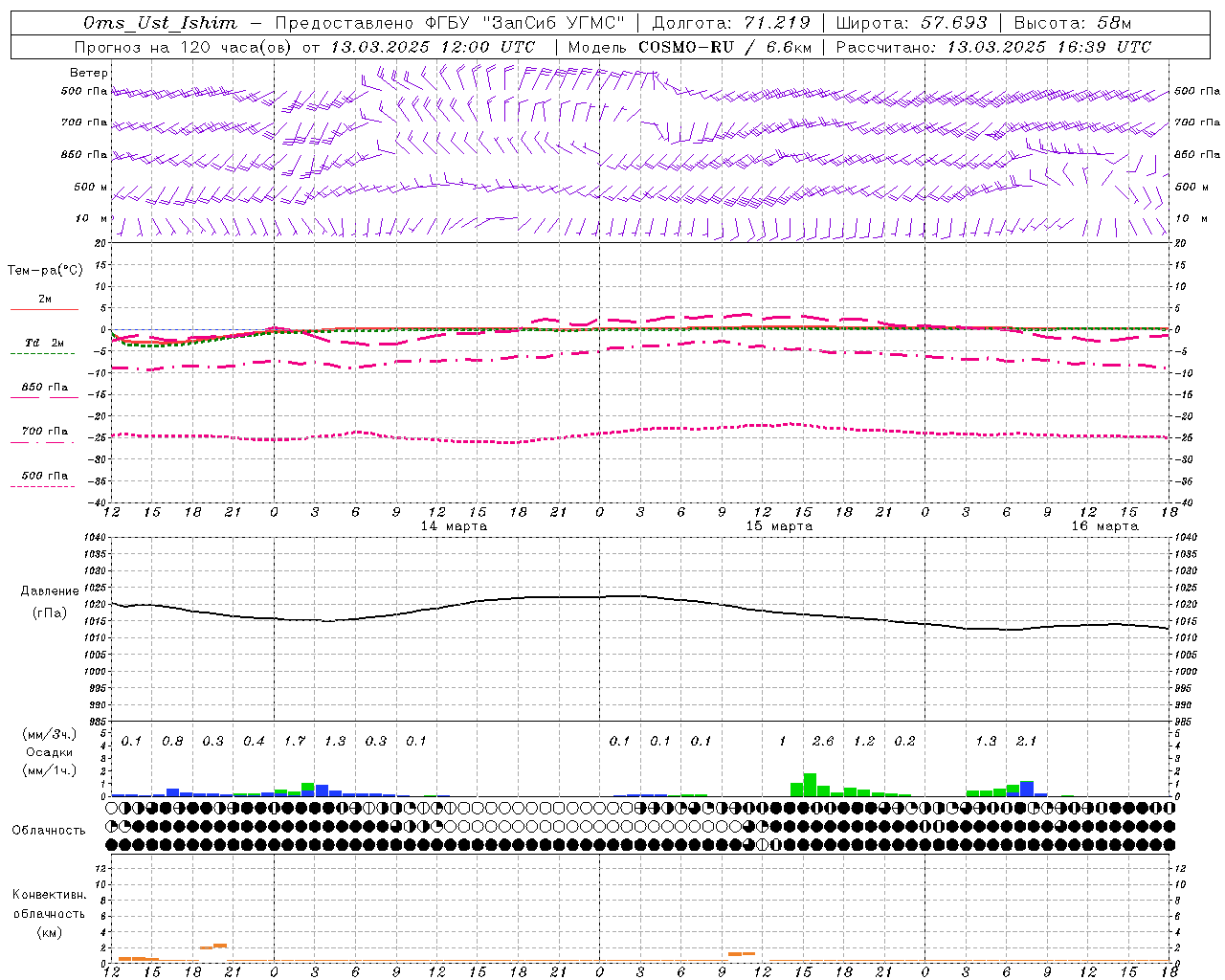Screen dimensions: 1225x980
Task: Click the forecast start time 13.03.2025 12:00 UTC
Action: 433,47
